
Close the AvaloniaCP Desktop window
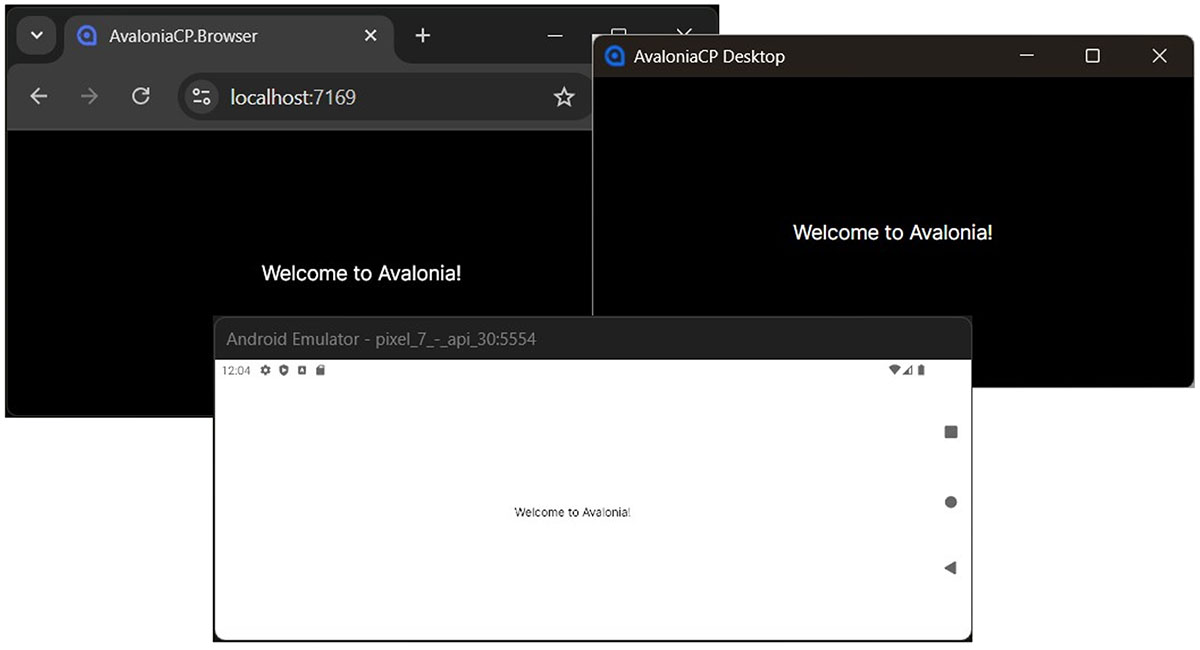[1159, 57]
